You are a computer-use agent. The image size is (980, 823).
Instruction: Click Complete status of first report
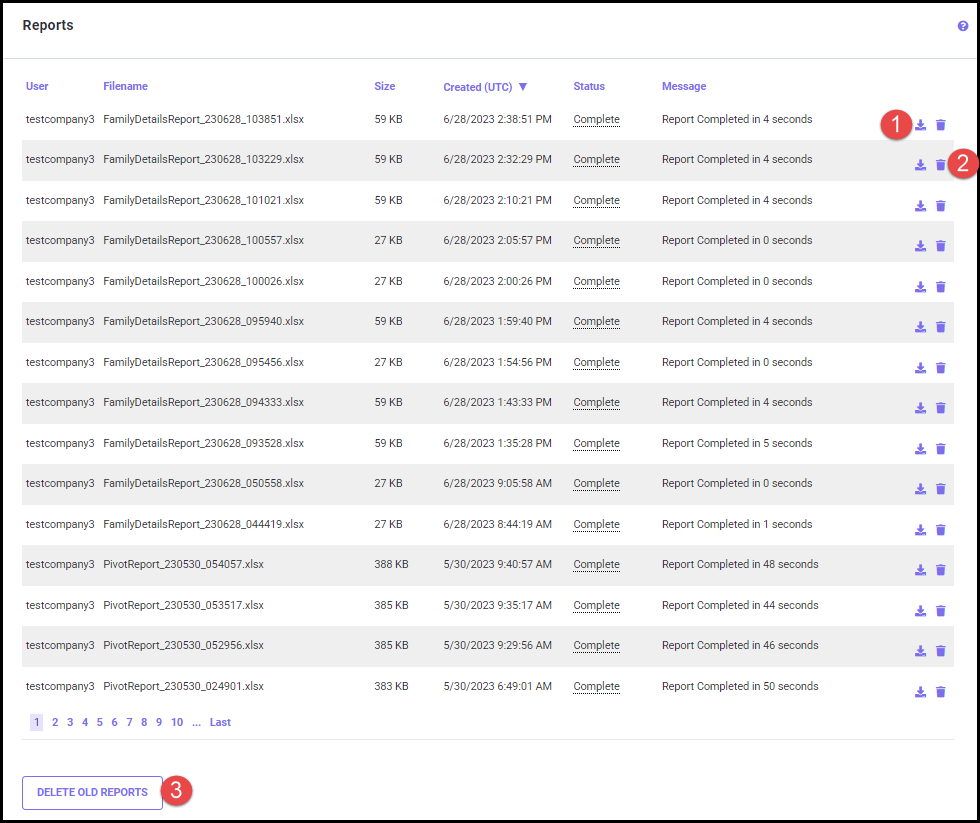(596, 120)
